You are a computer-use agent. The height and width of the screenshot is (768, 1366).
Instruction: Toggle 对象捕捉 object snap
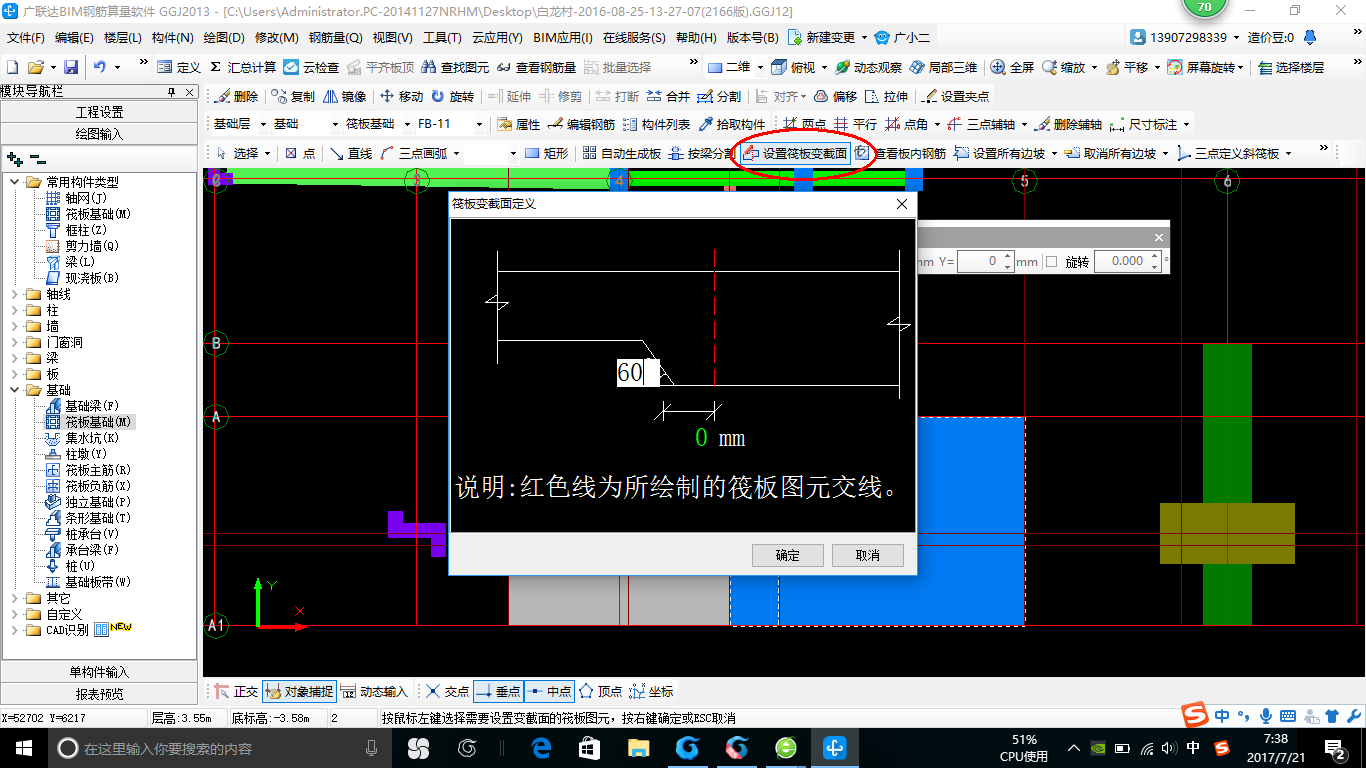coord(300,691)
